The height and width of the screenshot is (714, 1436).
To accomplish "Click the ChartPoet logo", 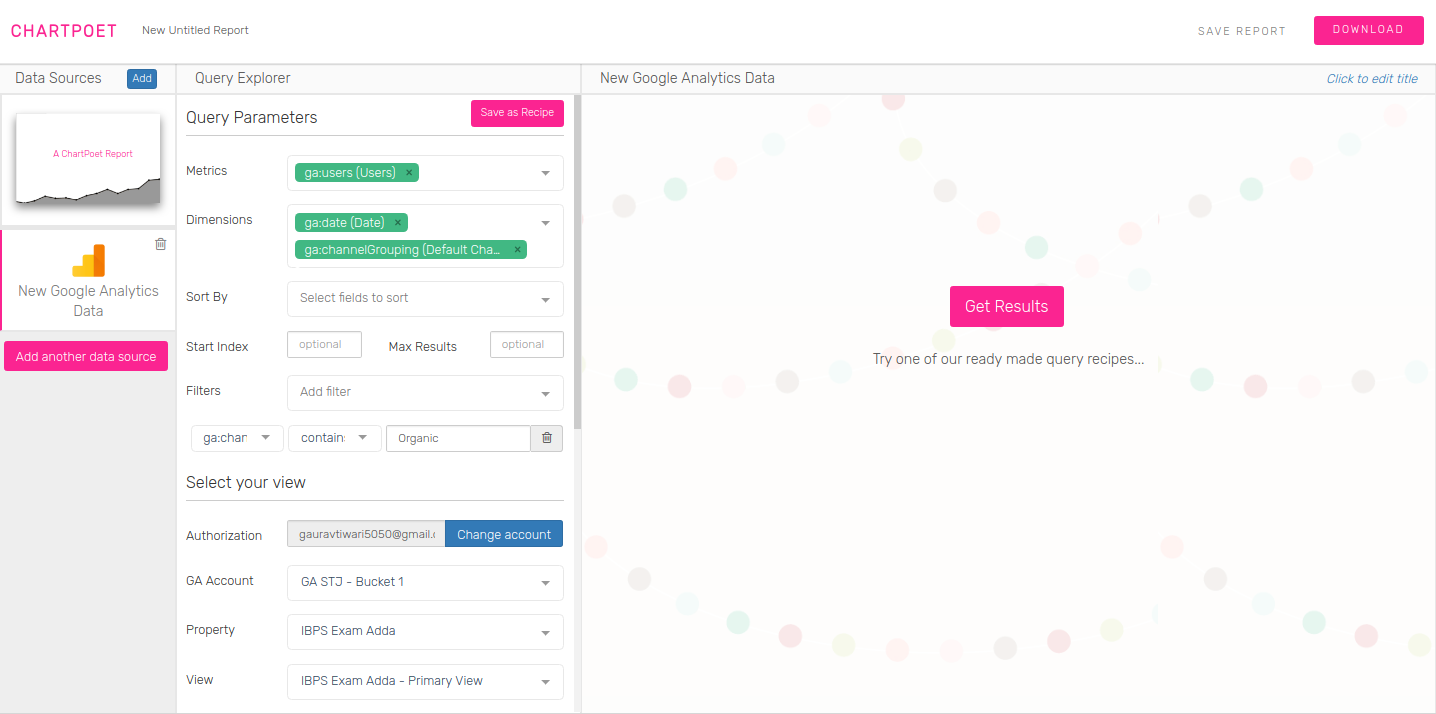I will click(64, 31).
